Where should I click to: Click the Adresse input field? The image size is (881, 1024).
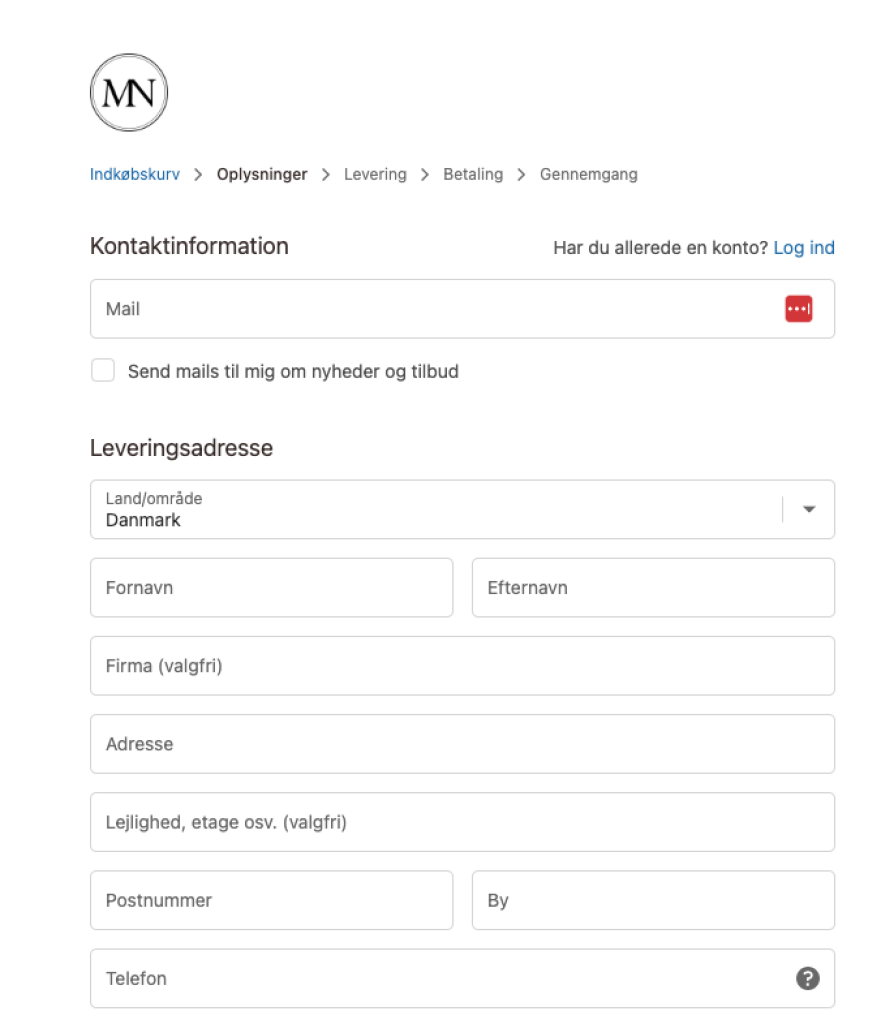pyautogui.click(x=462, y=744)
